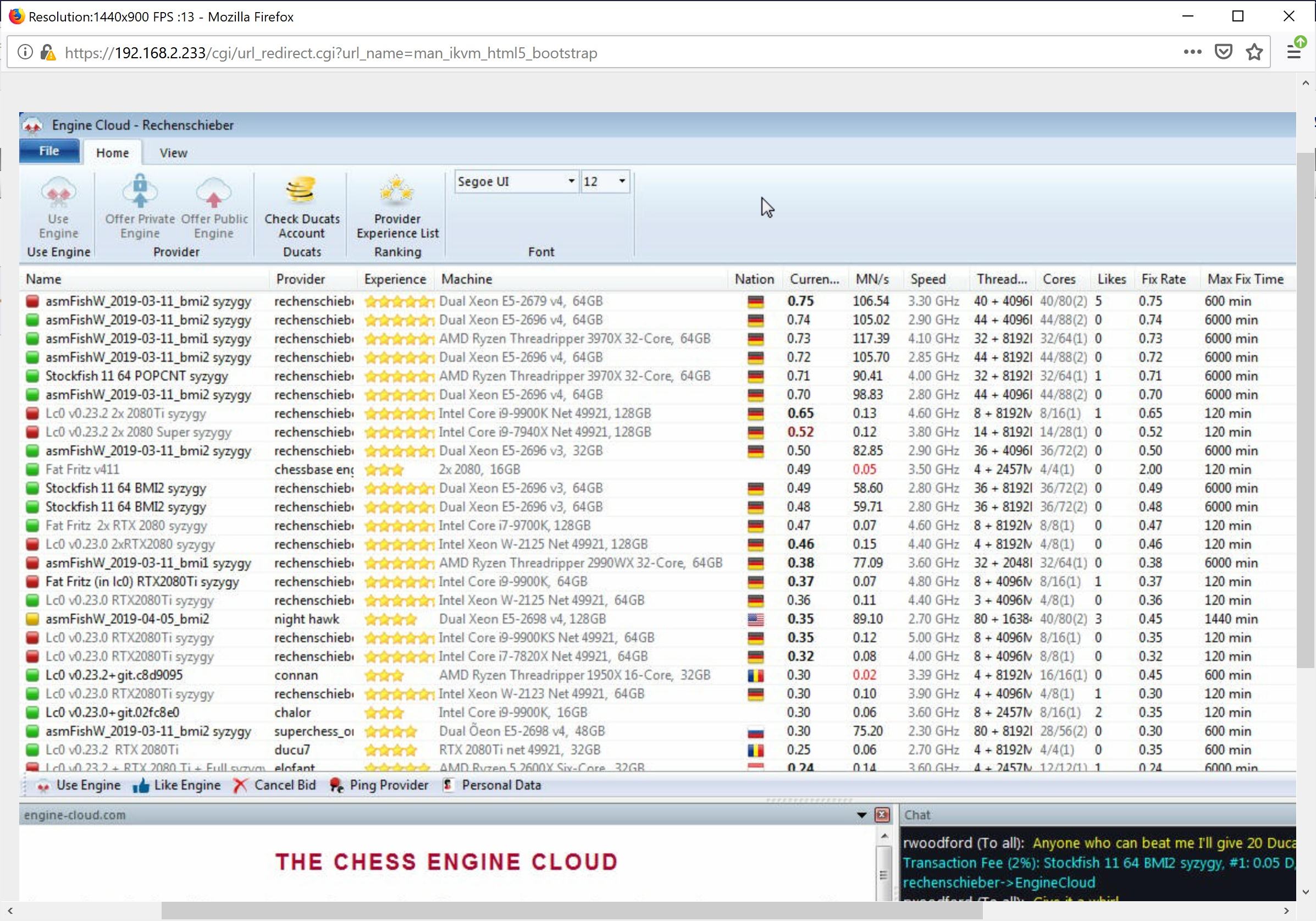Click rwoodford's chat message
1316x921 pixels.
1098,843
